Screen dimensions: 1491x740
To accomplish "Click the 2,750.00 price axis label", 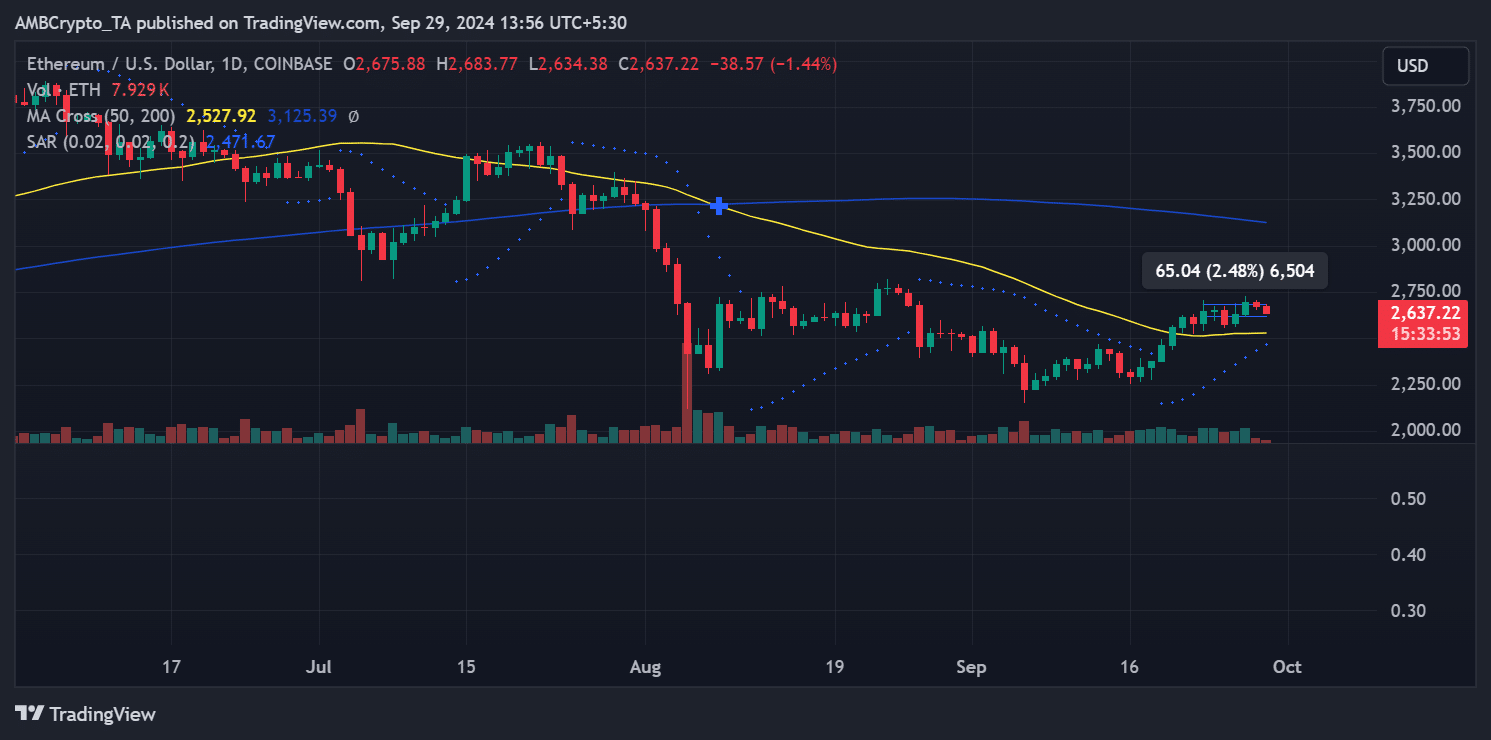I will 1427,291.
